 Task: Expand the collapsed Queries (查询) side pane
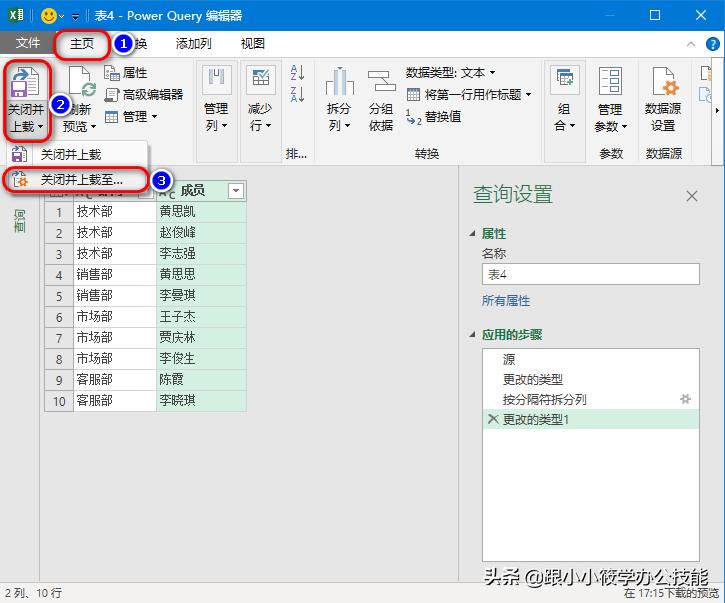20,220
